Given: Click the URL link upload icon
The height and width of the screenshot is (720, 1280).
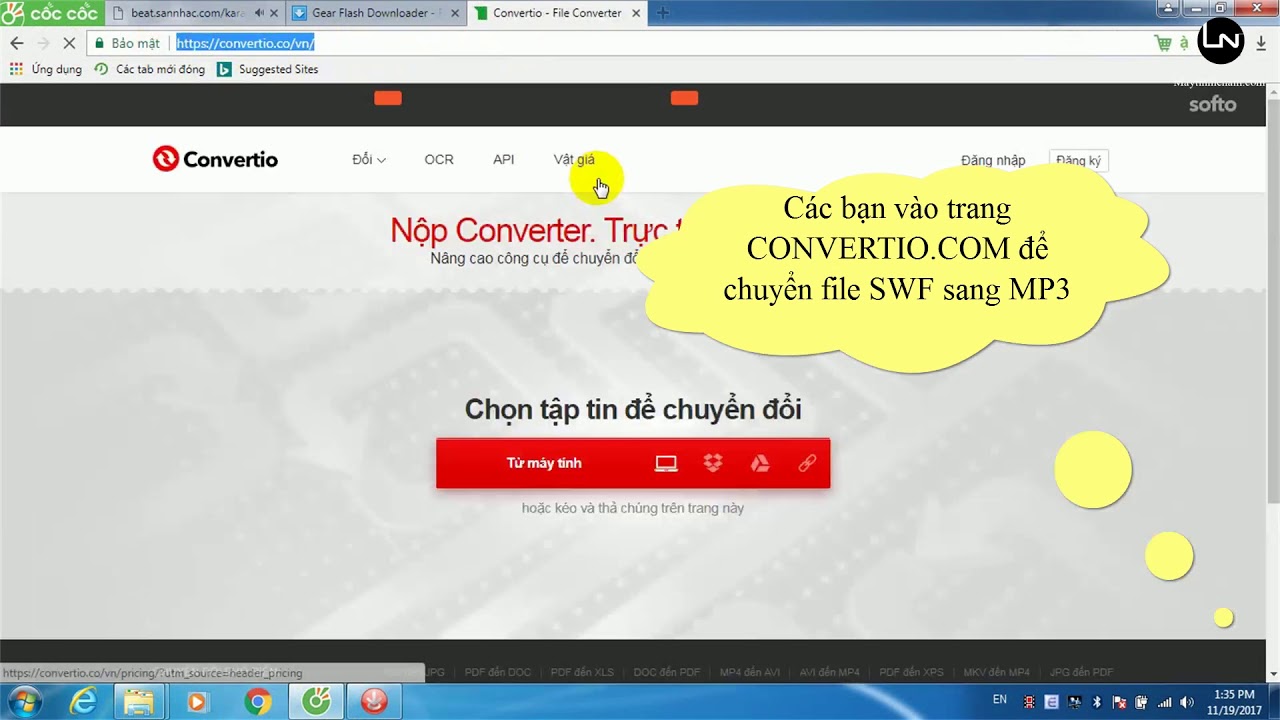Looking at the screenshot, I should pyautogui.click(x=807, y=463).
